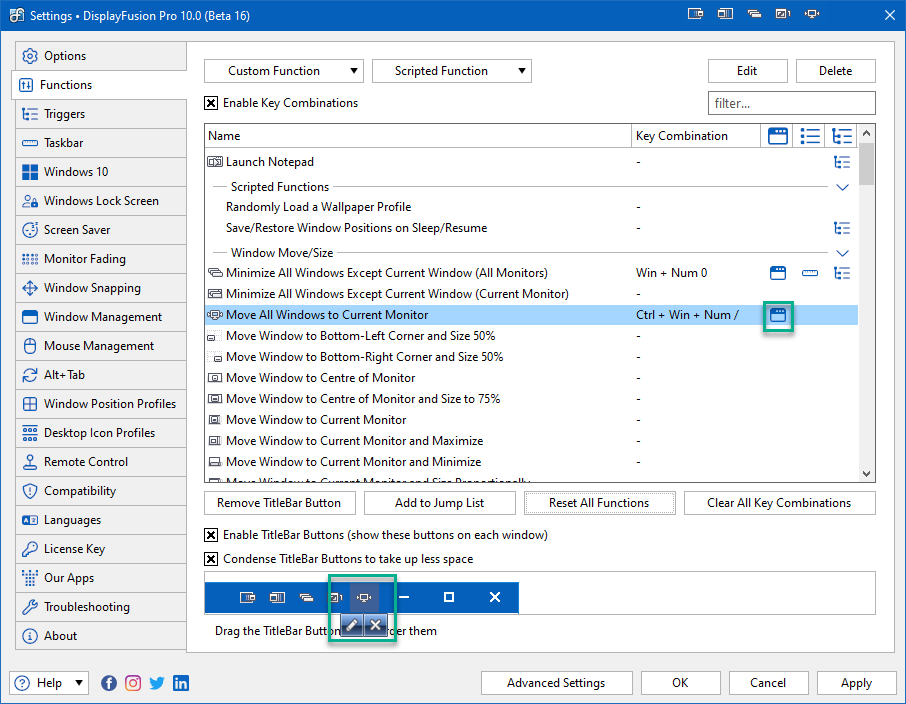
Task: Click the Edit button
Action: (747, 71)
